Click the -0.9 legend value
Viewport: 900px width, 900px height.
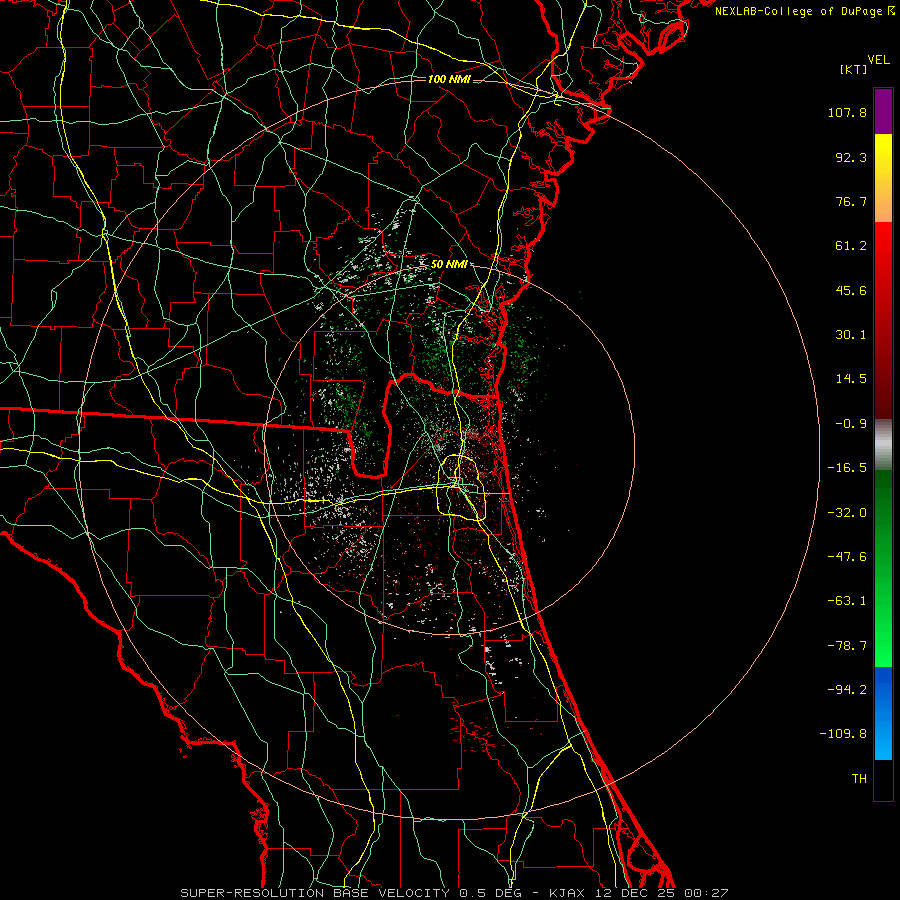click(851, 424)
